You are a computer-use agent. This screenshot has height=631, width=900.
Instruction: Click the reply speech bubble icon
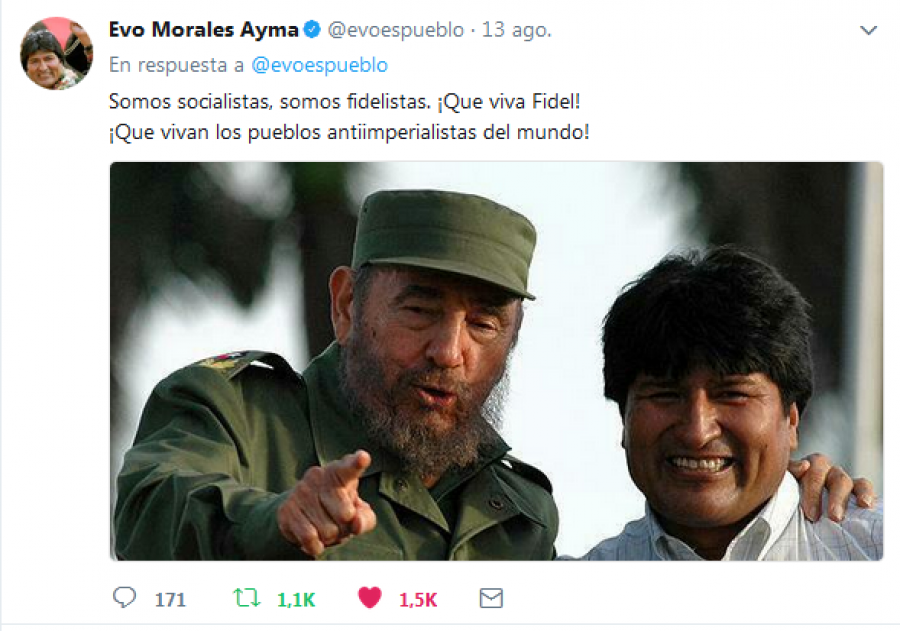tap(124, 598)
